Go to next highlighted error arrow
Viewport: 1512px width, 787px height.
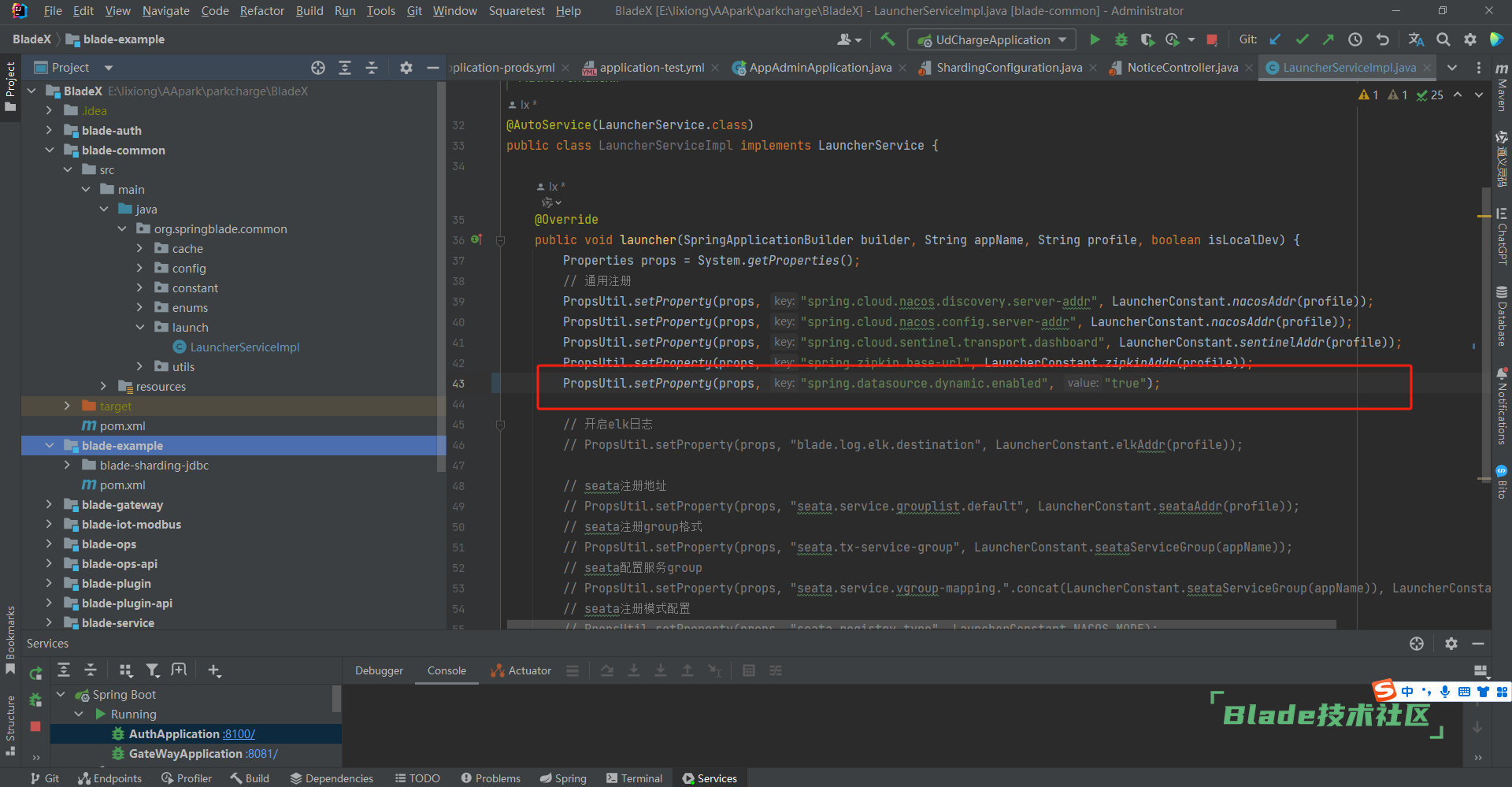tap(1478, 95)
